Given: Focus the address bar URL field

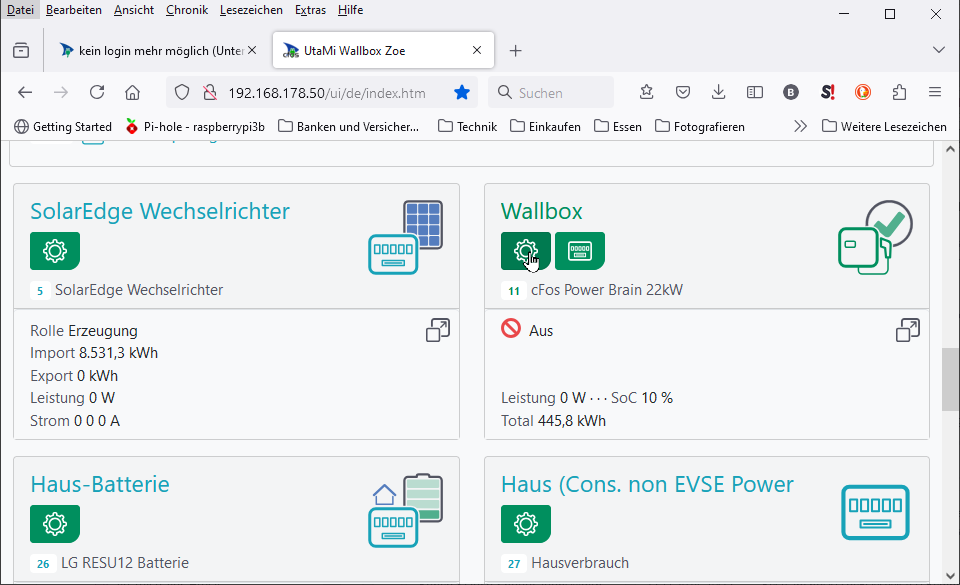Looking at the screenshot, I should click(x=327, y=93).
